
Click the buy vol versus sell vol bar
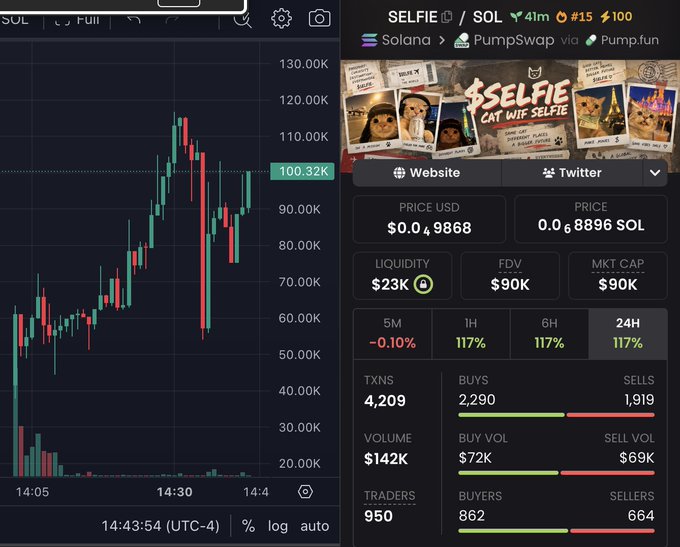coord(556,473)
